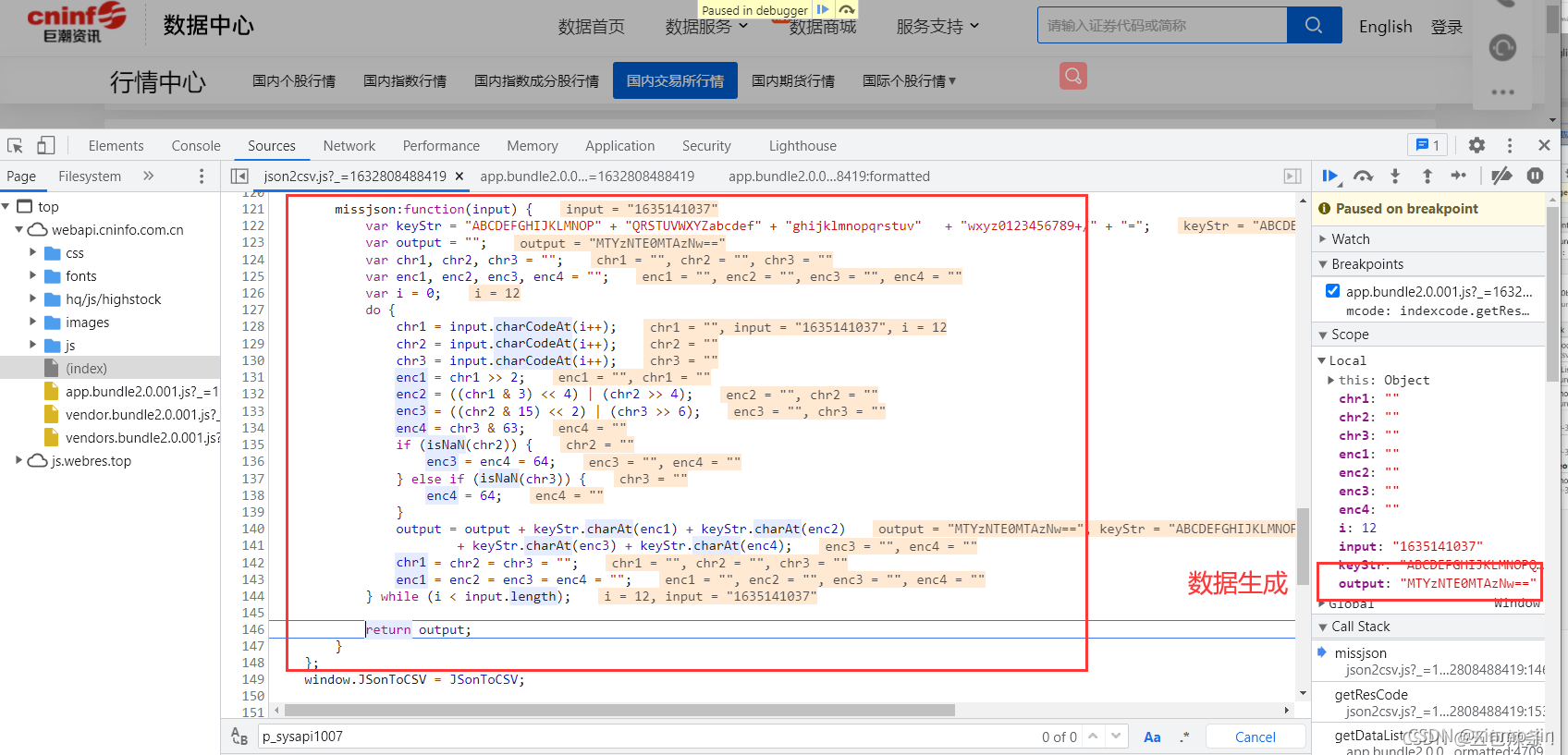1568x755 pixels.
Task: Expand 'this: Object' in Local scope
Action: tap(1330, 380)
